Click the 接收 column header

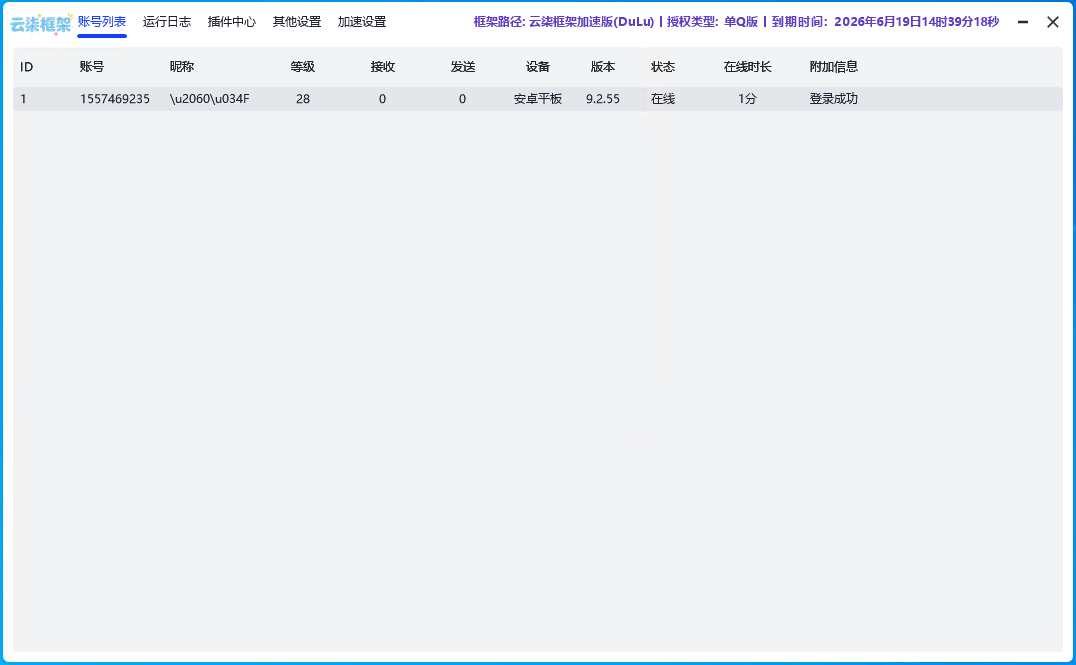point(383,67)
